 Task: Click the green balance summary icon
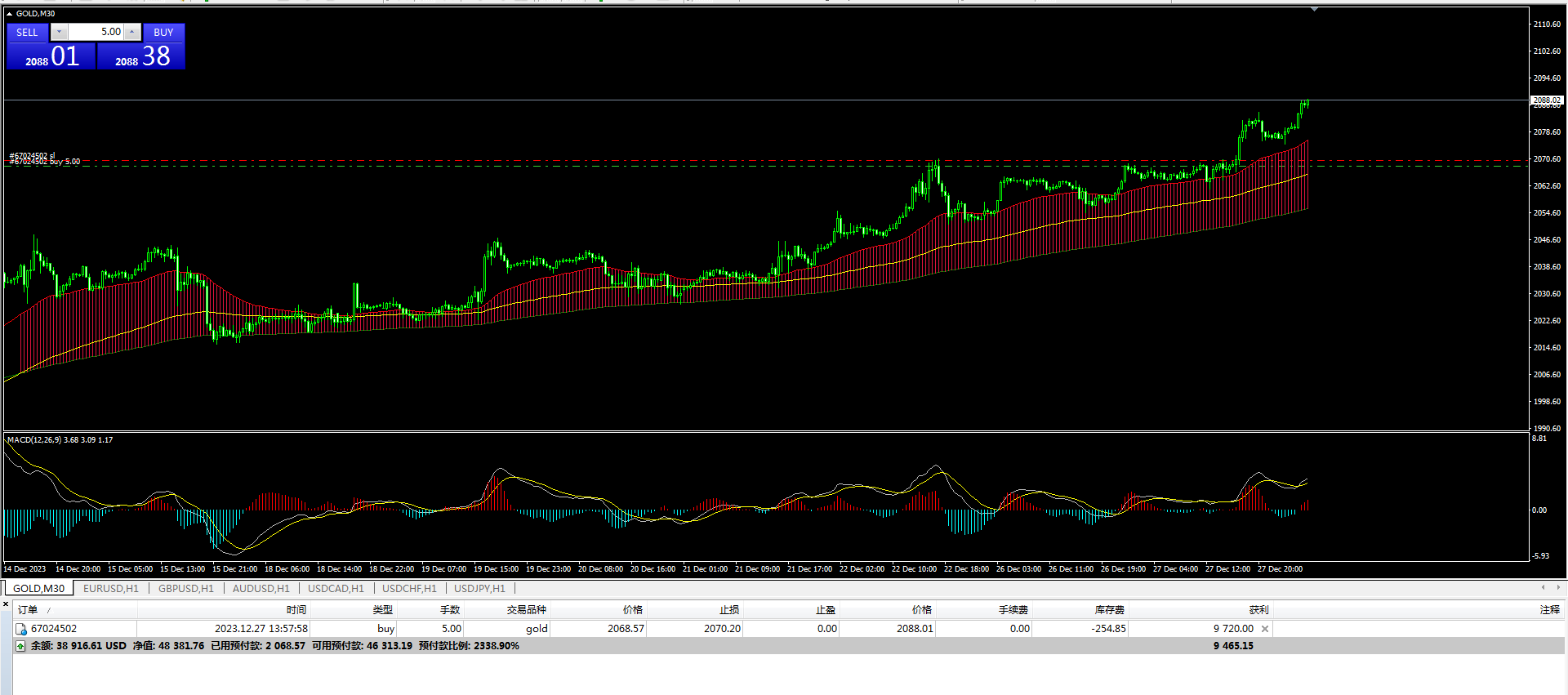tap(20, 646)
